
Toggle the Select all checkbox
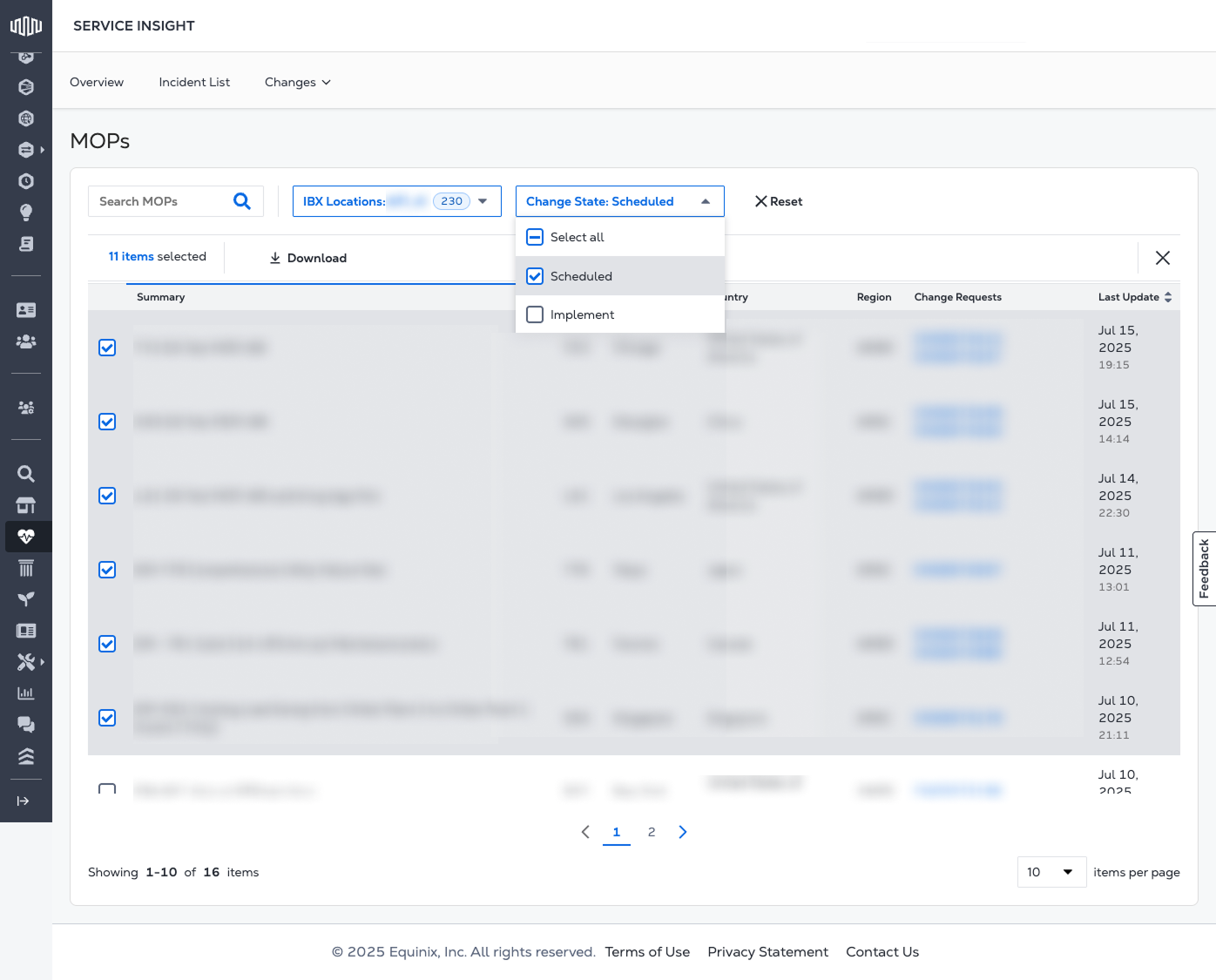coord(535,237)
